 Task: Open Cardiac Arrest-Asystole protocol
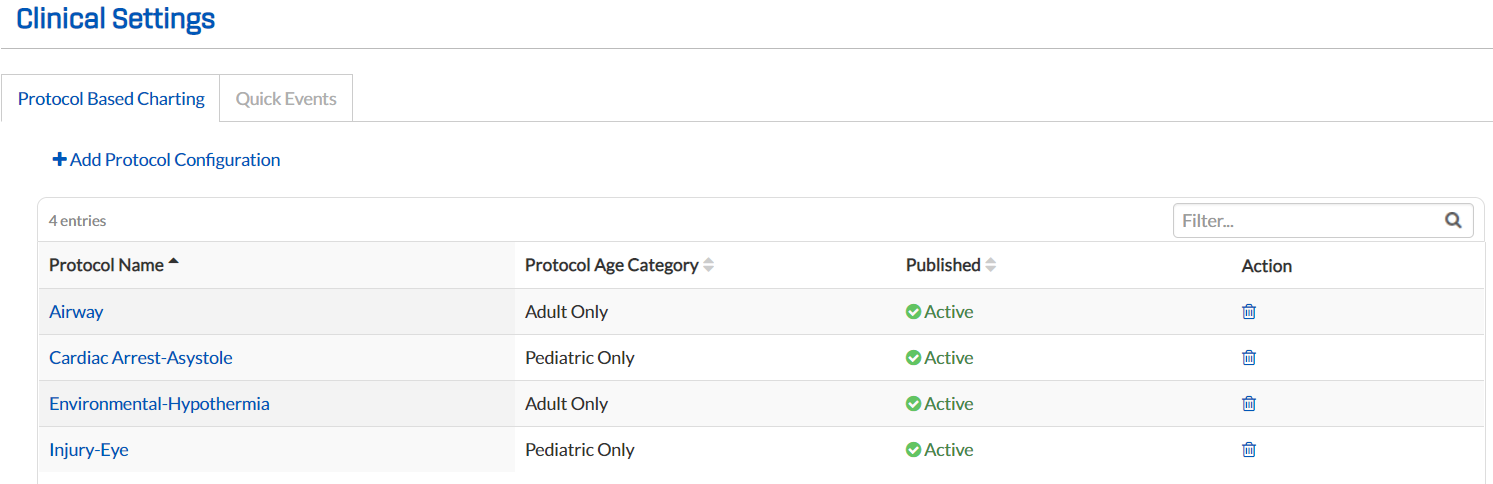pos(141,358)
